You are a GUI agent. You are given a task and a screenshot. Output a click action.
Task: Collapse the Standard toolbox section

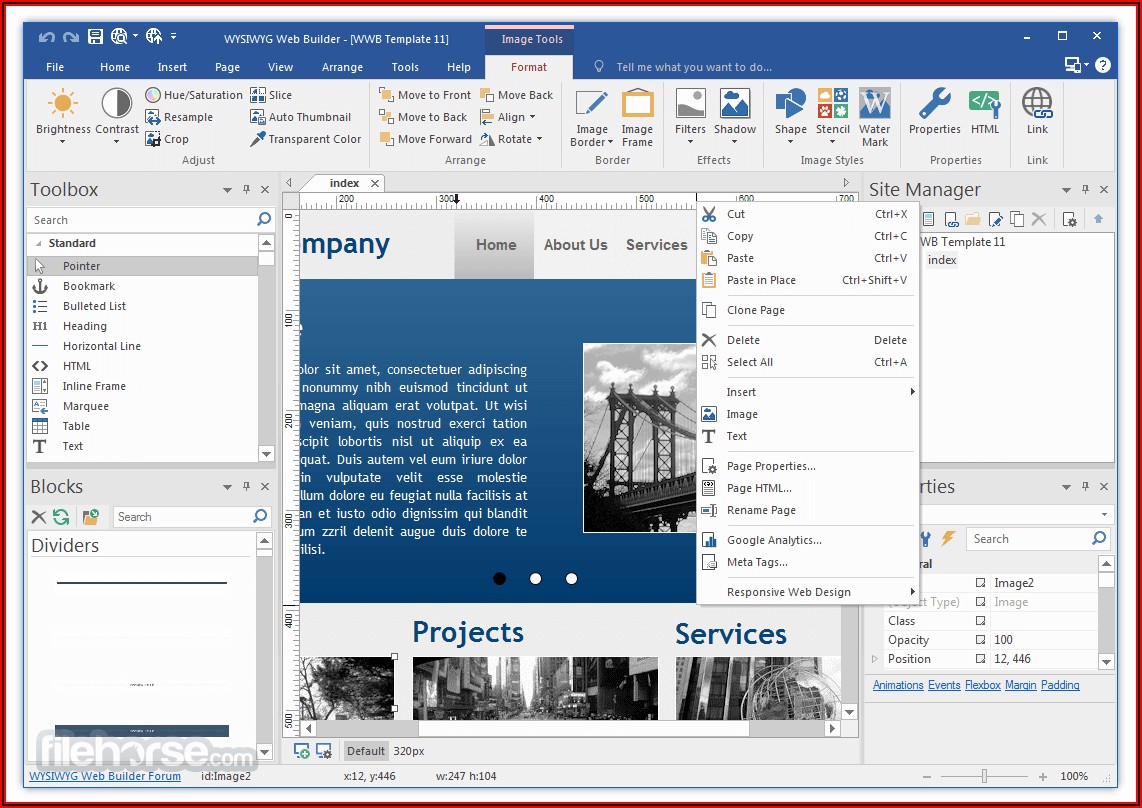(x=39, y=243)
